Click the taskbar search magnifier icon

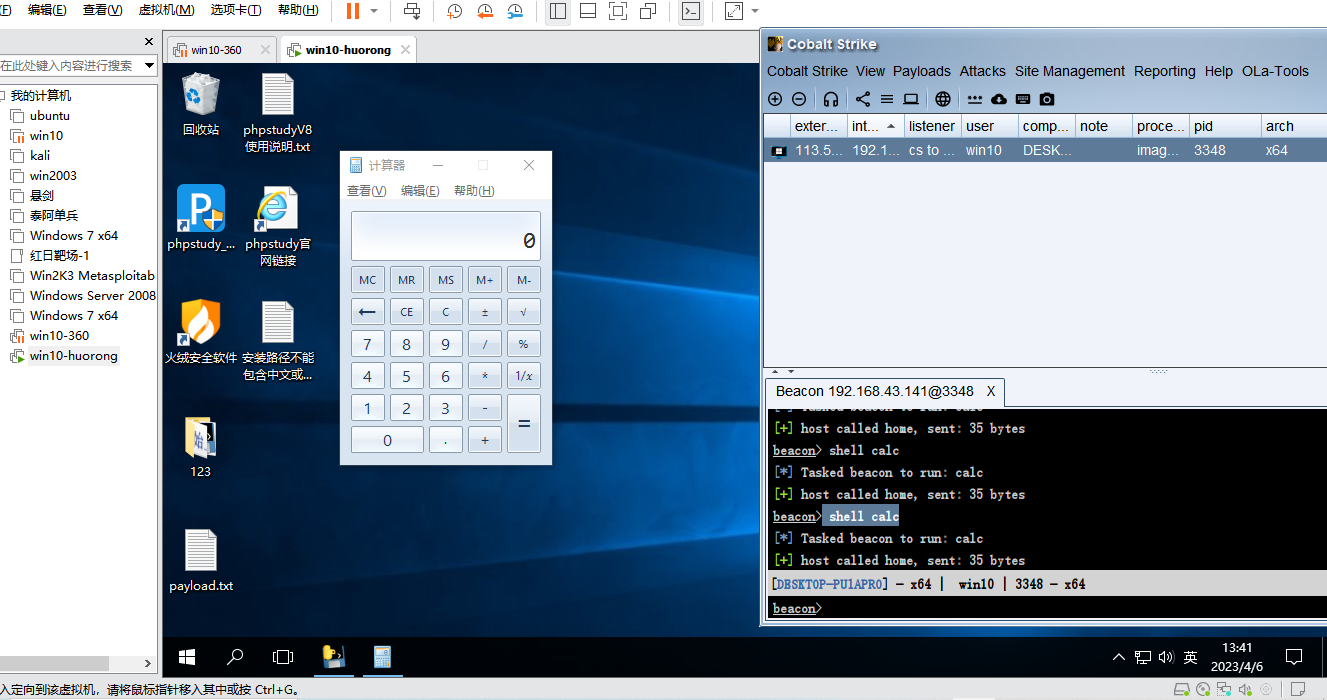point(235,657)
